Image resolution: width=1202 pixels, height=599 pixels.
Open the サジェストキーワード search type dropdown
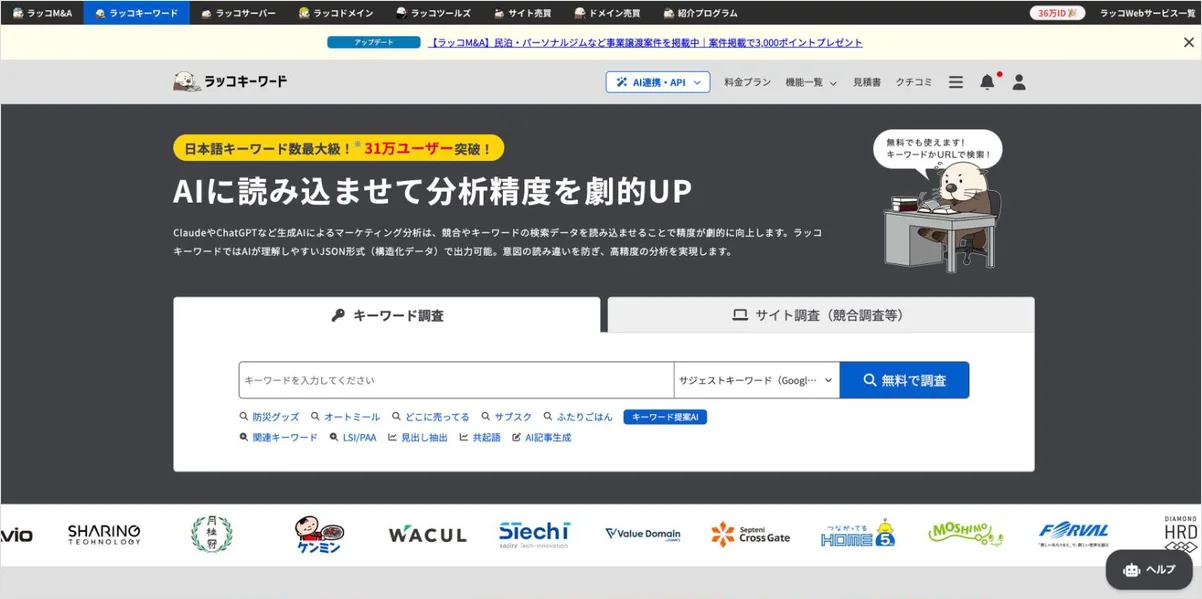(757, 380)
